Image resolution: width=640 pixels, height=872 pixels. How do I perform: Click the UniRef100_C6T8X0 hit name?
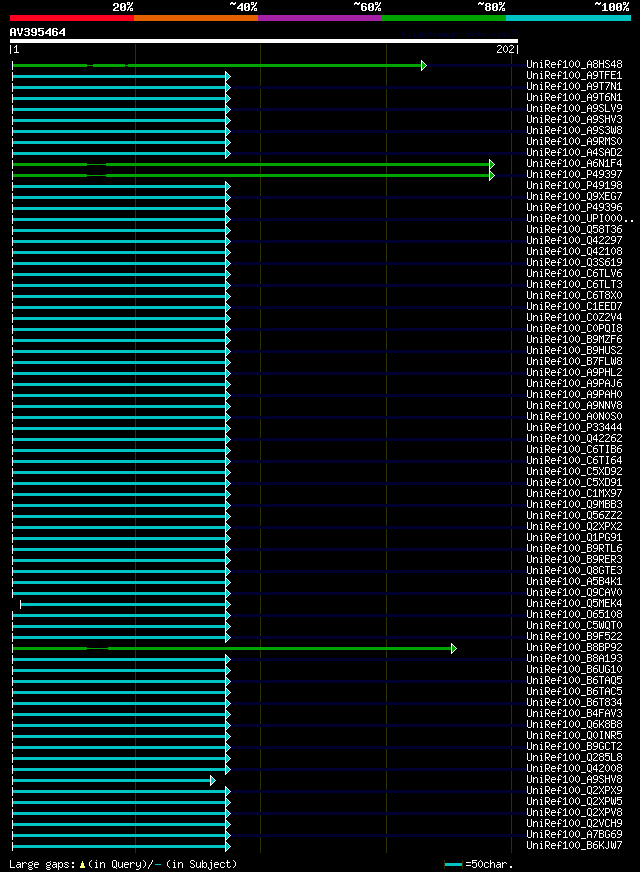[x=574, y=296]
